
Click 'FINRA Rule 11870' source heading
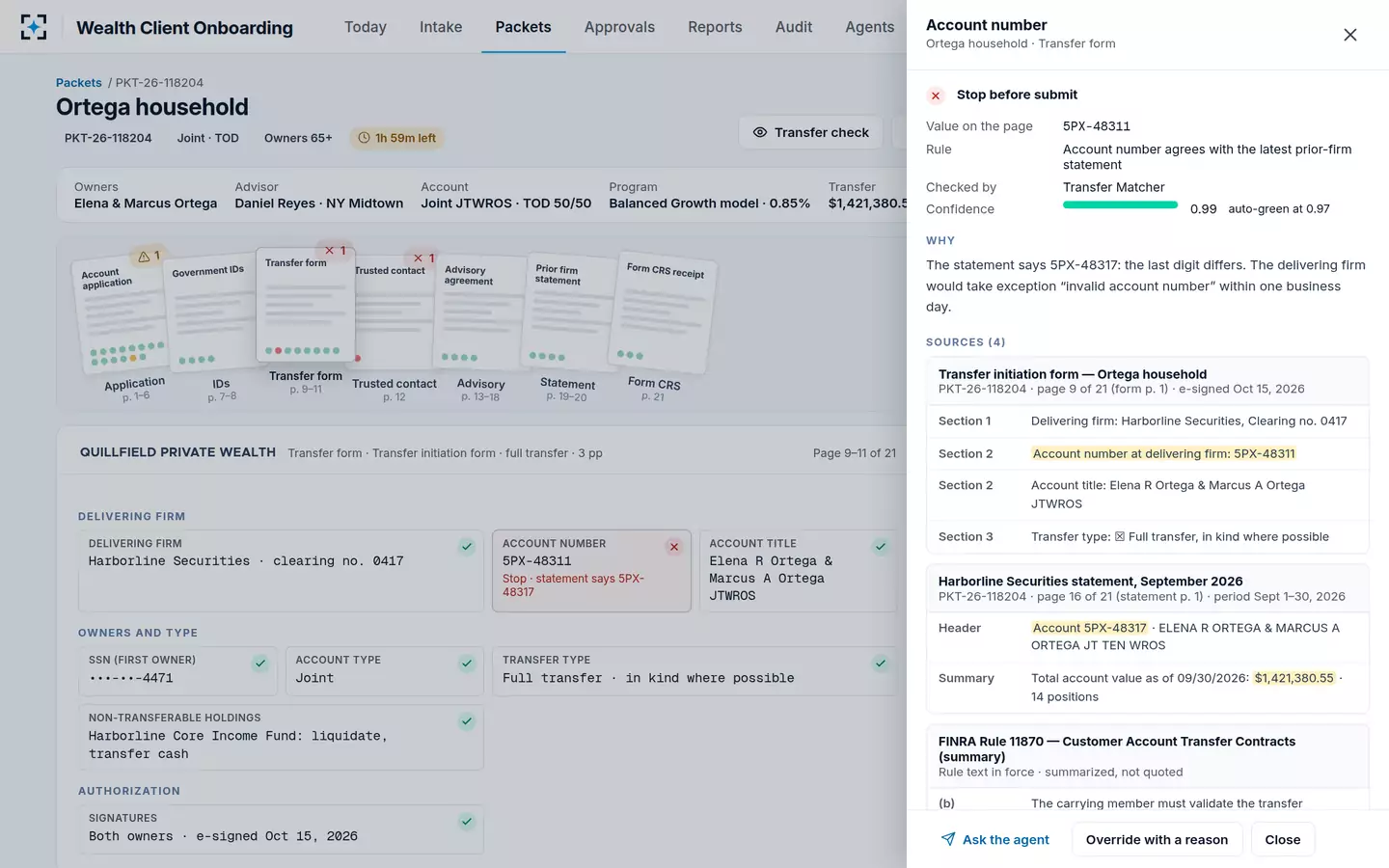tap(1117, 748)
